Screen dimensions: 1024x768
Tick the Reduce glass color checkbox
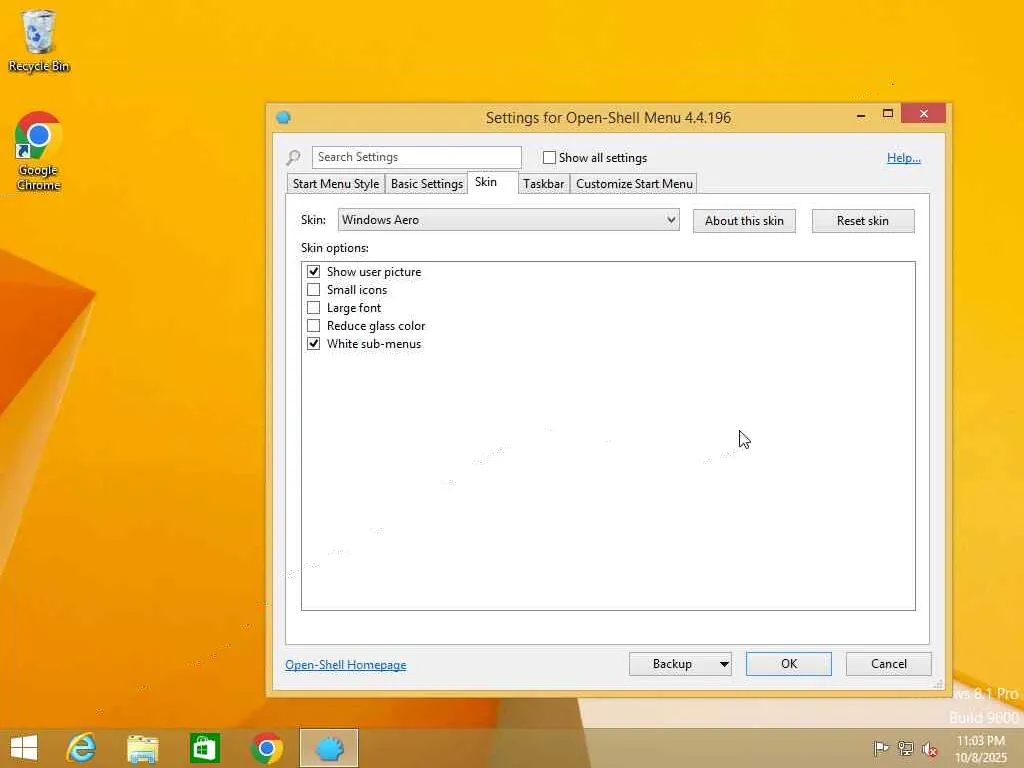click(x=313, y=325)
